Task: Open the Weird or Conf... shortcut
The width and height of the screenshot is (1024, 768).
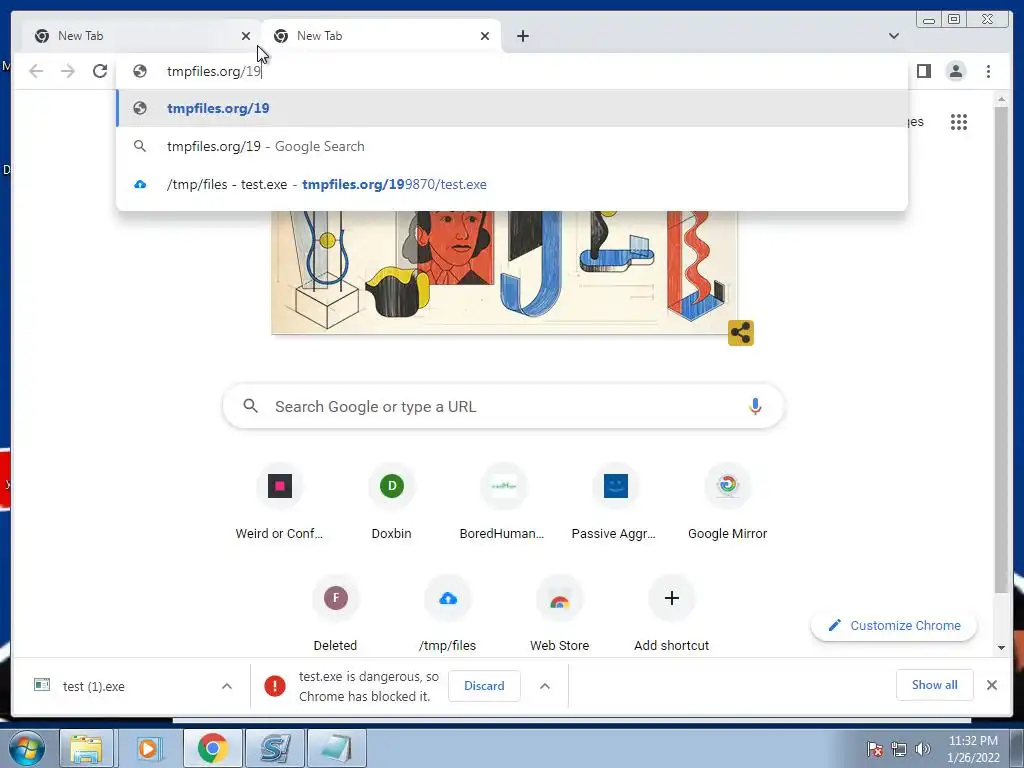Action: (280, 502)
